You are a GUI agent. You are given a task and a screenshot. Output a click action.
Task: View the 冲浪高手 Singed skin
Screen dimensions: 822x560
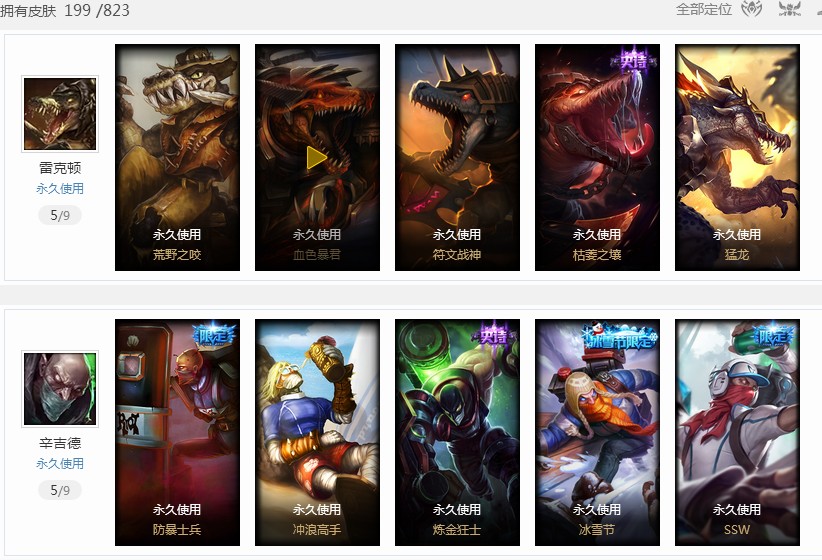coord(317,432)
